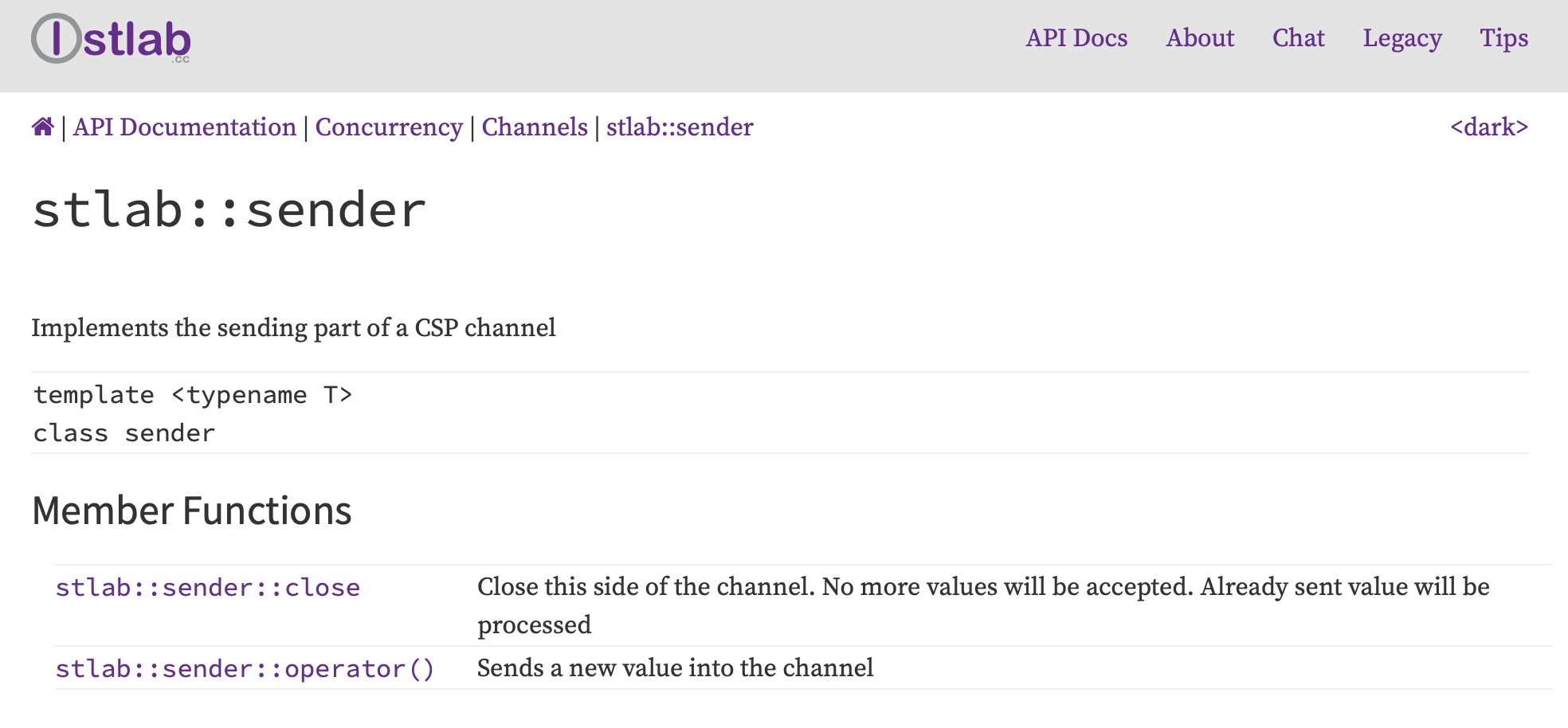Click the 'template <typename T>' code line
The height and width of the screenshot is (728, 1568).
[193, 395]
